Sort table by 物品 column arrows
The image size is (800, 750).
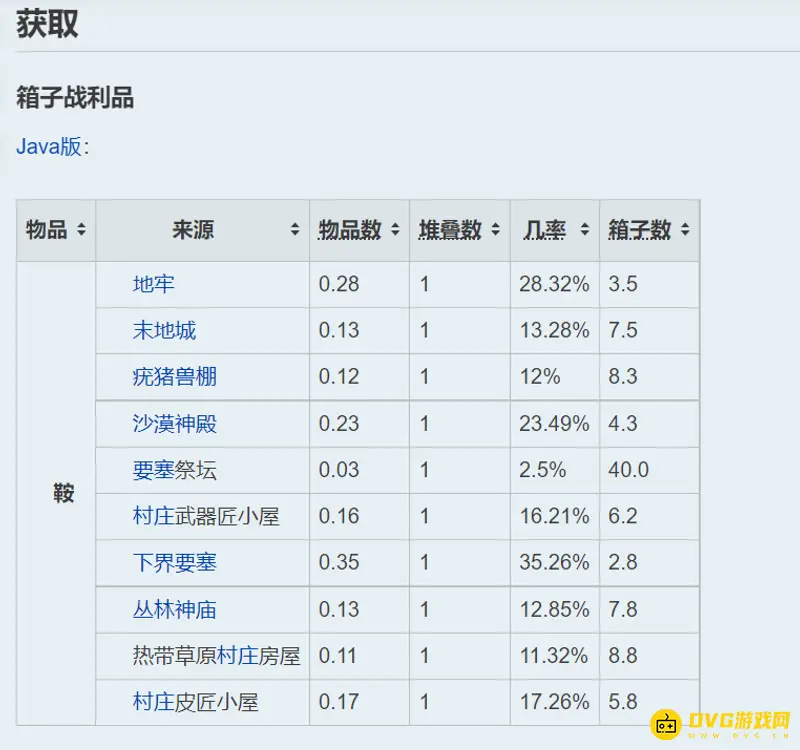(81, 230)
